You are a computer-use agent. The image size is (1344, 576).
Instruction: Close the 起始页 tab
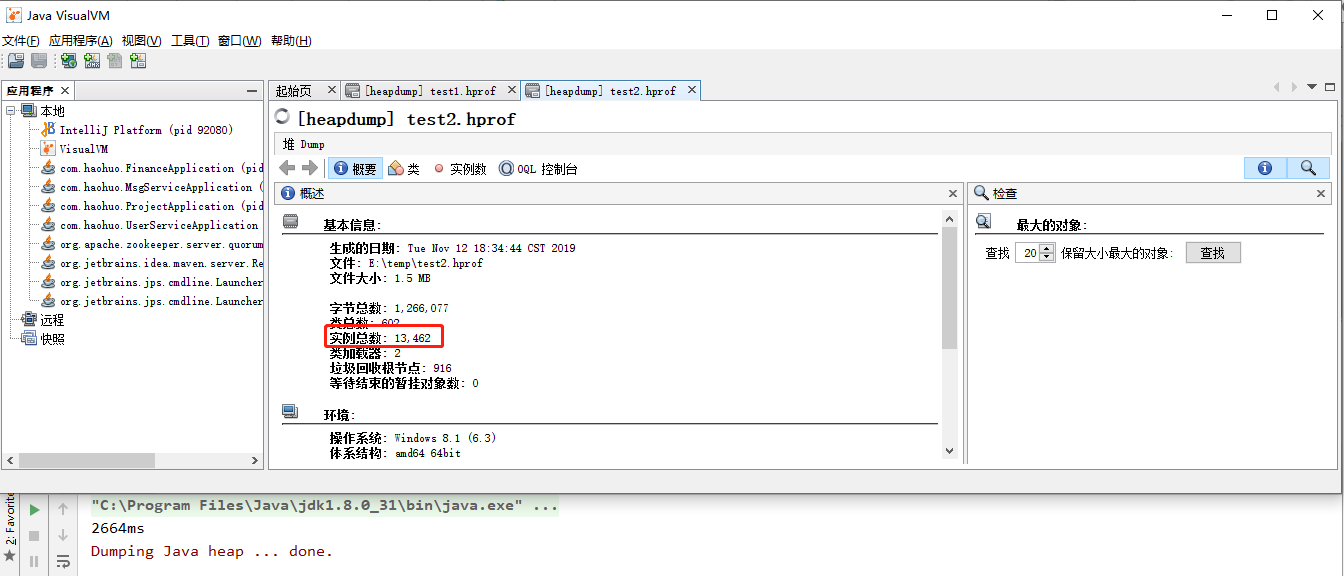(332, 90)
